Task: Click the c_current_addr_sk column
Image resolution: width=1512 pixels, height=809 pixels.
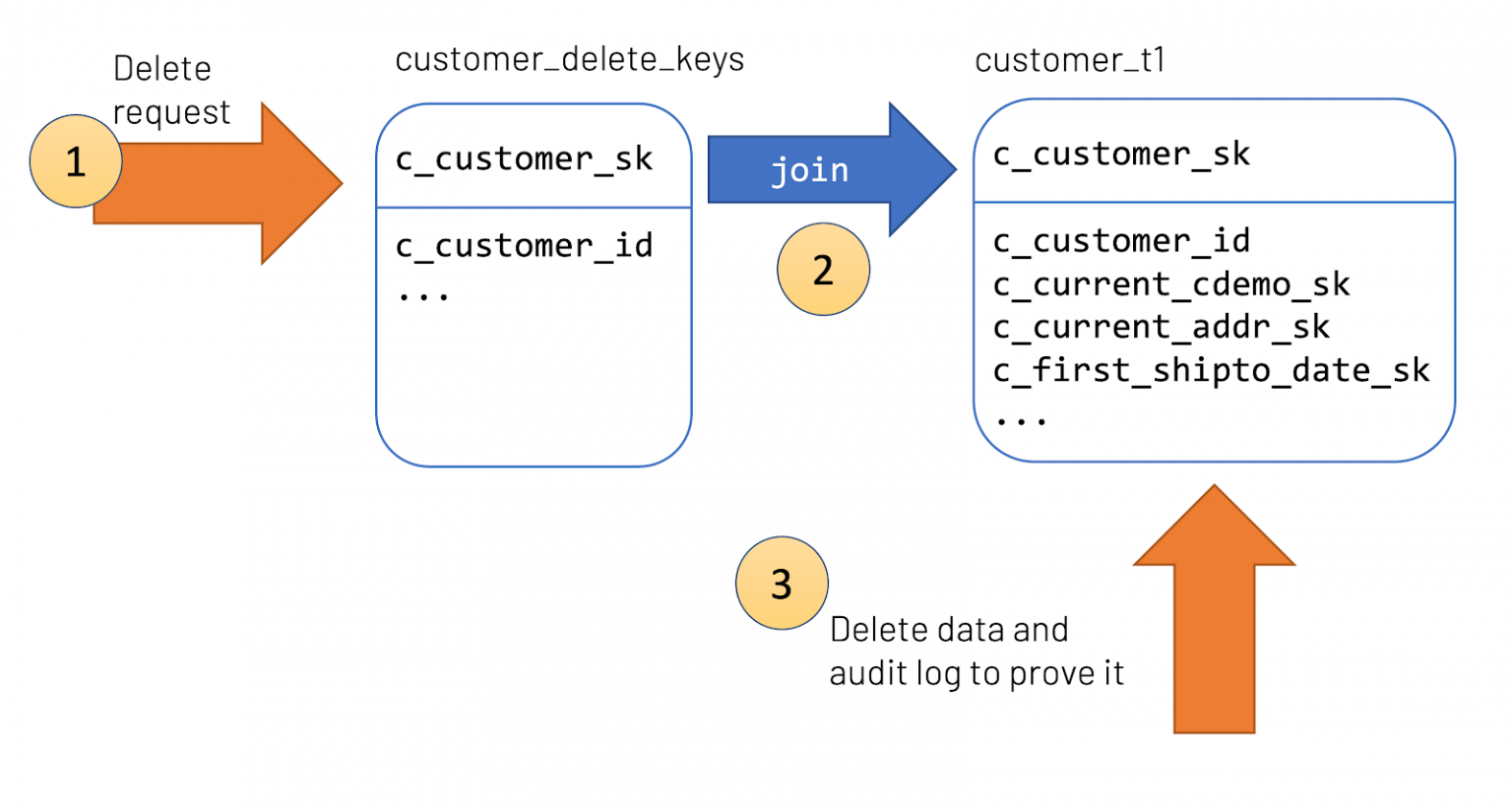Action: point(1161,327)
